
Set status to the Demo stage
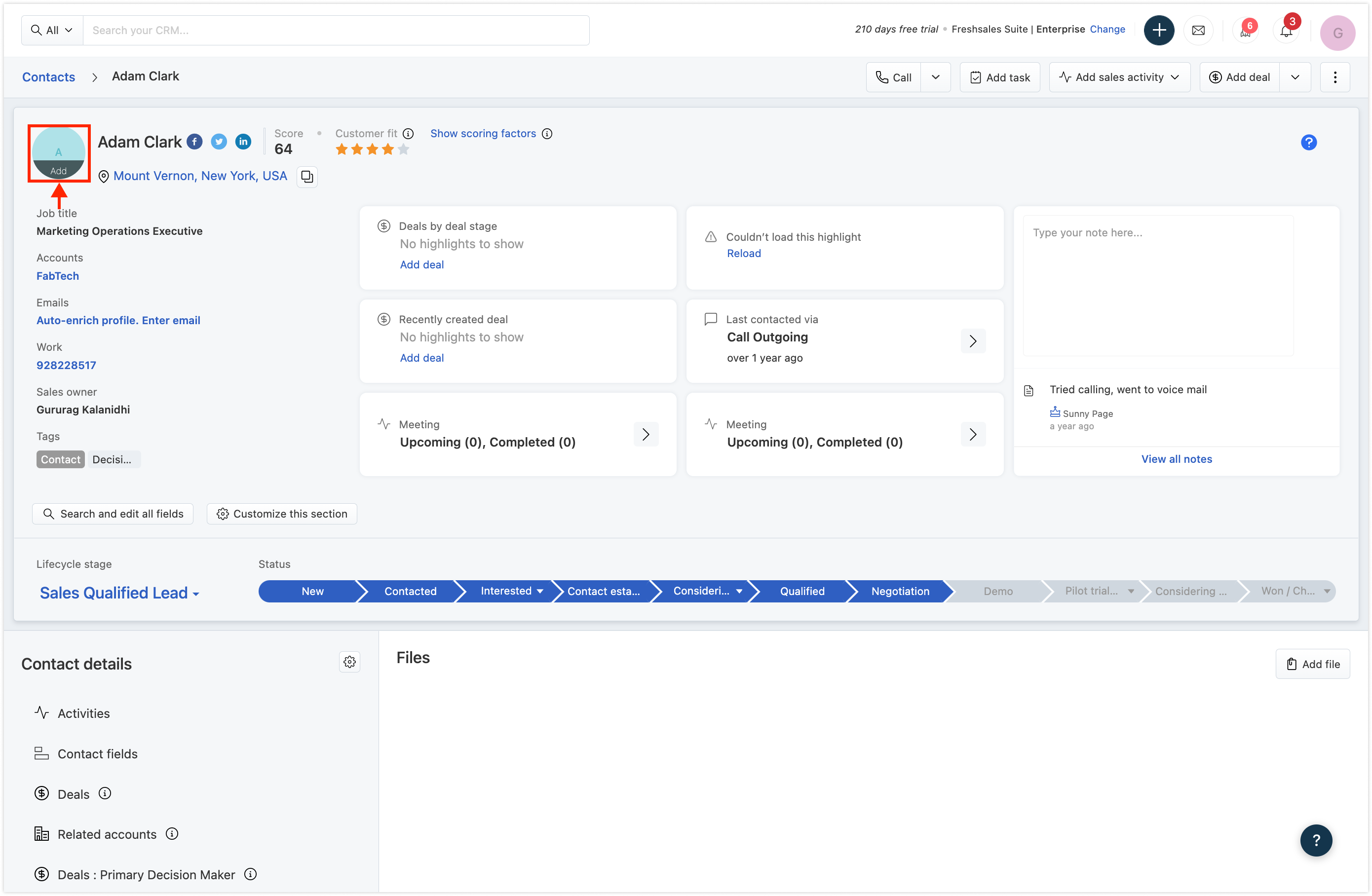tap(998, 591)
